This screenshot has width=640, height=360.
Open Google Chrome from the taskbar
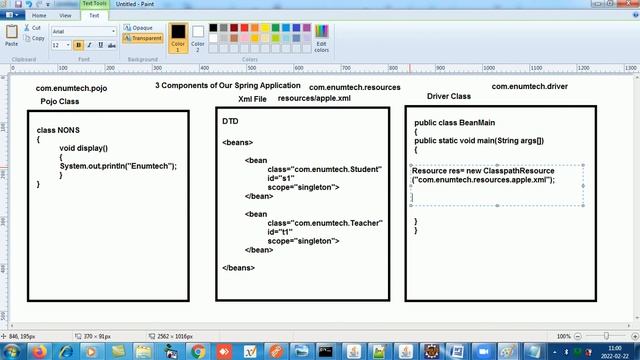coord(198,351)
